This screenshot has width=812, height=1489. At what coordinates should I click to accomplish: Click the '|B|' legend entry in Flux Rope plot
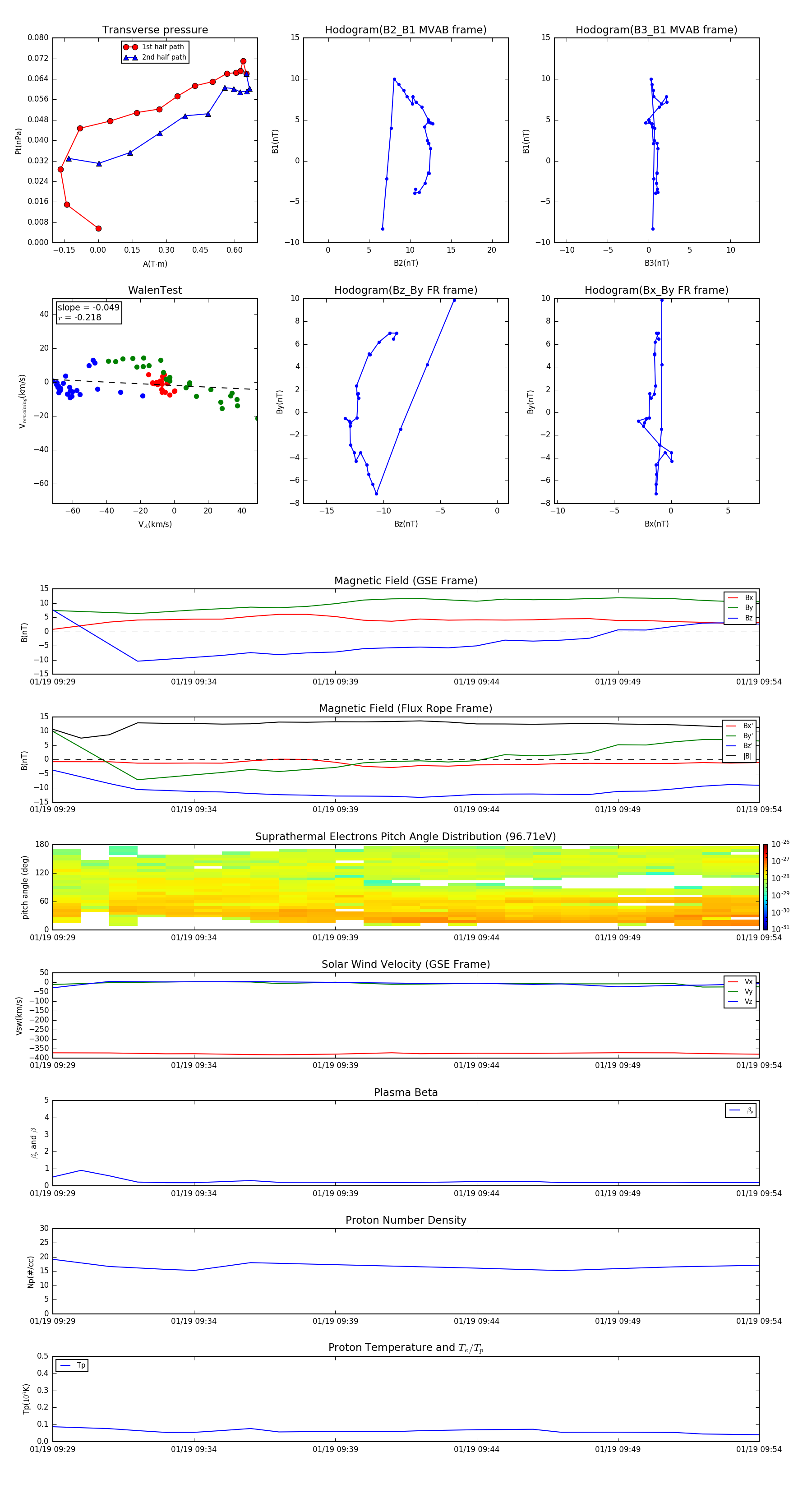point(739,756)
